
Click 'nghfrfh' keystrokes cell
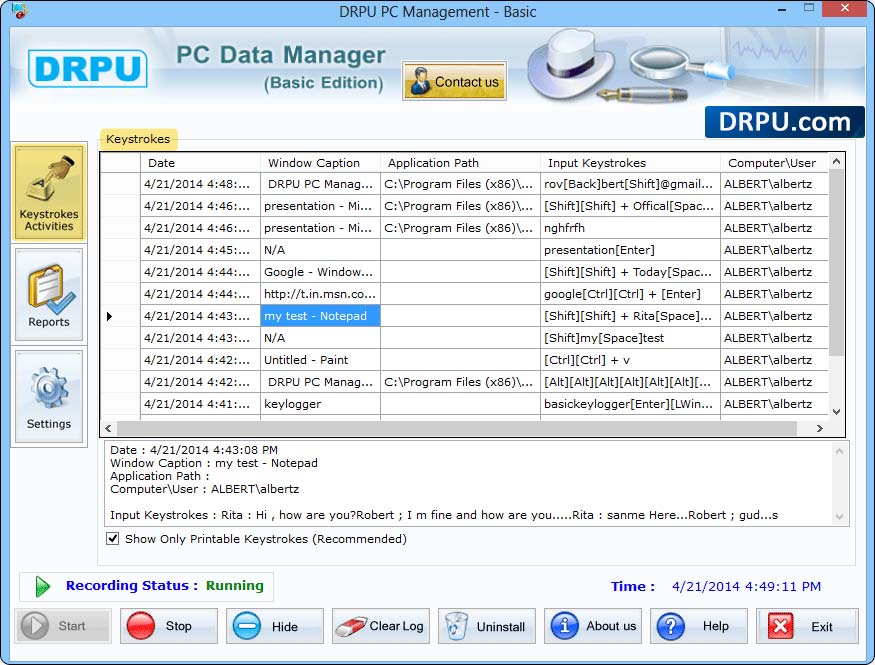pos(630,228)
